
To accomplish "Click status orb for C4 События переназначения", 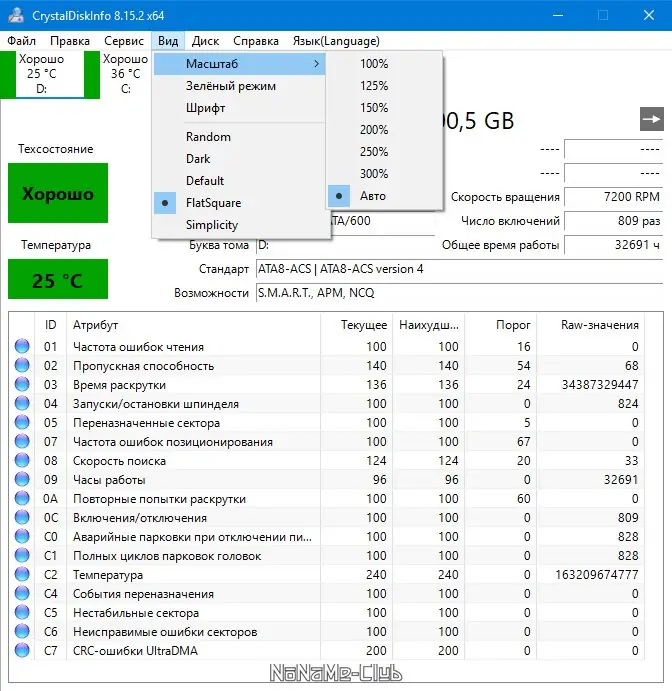I will (x=22, y=594).
